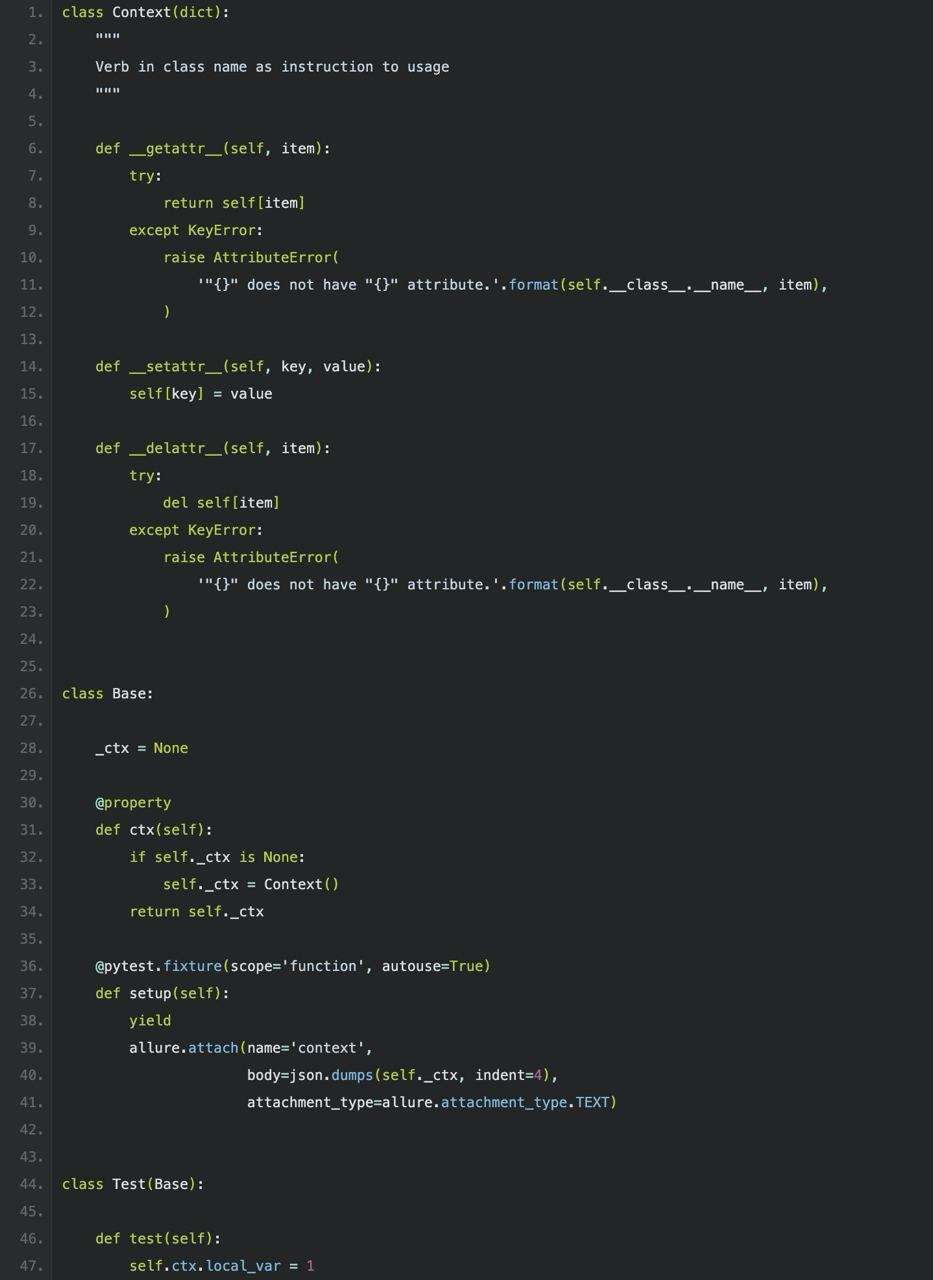Click line number 25 in the gutter
The width and height of the screenshot is (933, 1280).
31,667
